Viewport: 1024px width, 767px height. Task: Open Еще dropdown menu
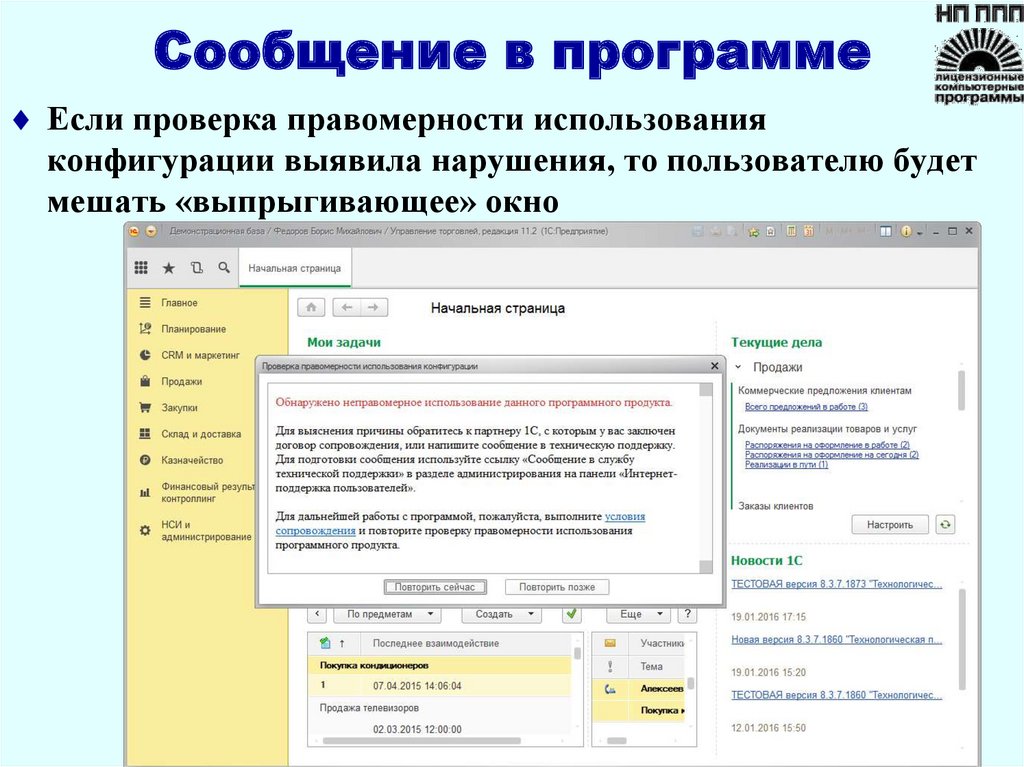(x=638, y=614)
